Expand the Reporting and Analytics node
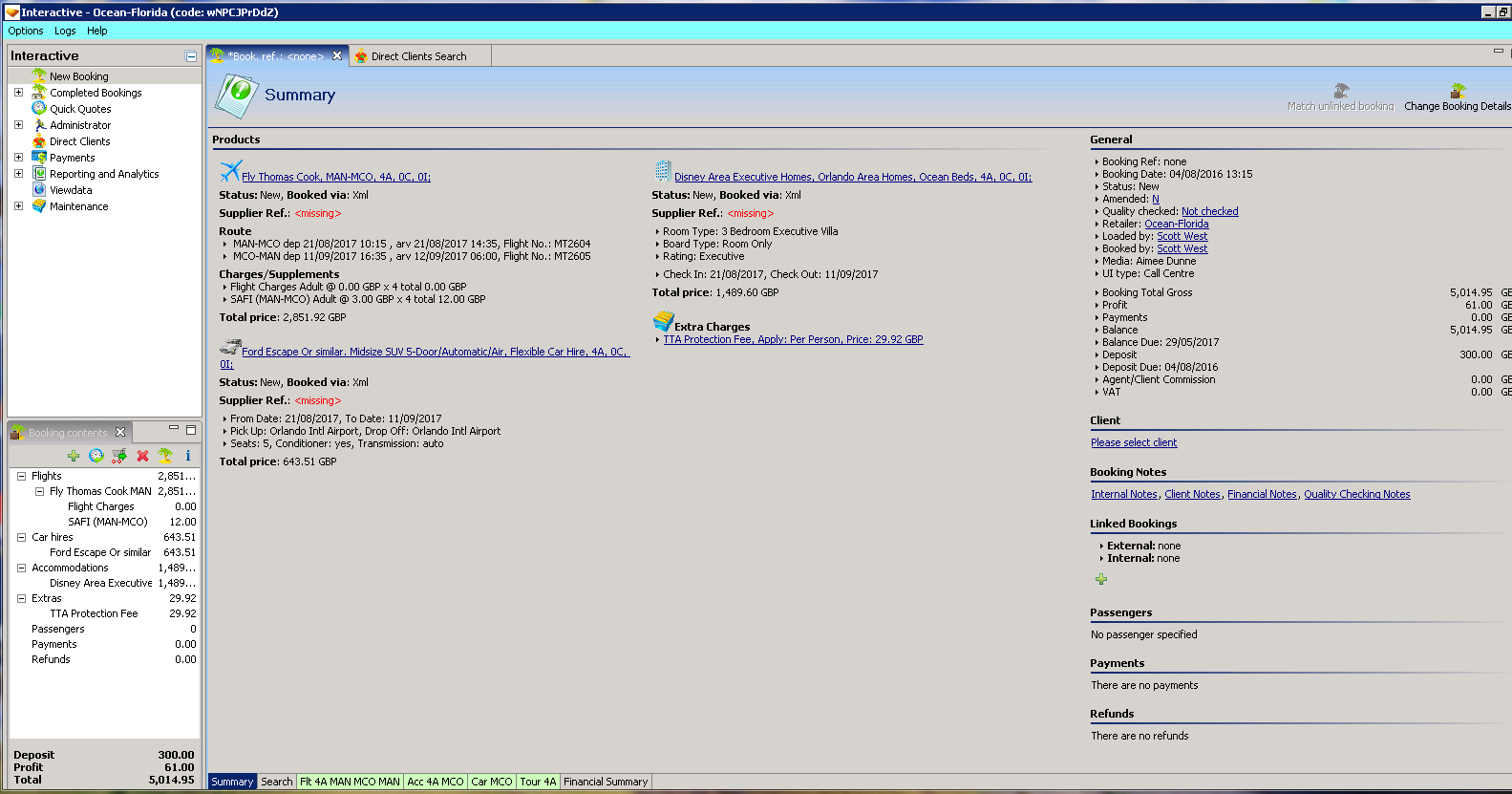Screen dimensions: 1512x794 (18, 173)
